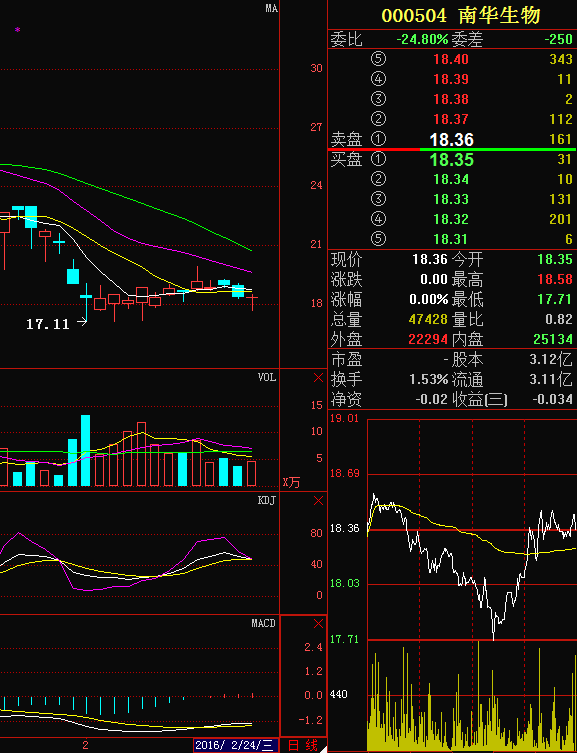
Task: Click the 内盘 value 25134
Action: (553, 340)
